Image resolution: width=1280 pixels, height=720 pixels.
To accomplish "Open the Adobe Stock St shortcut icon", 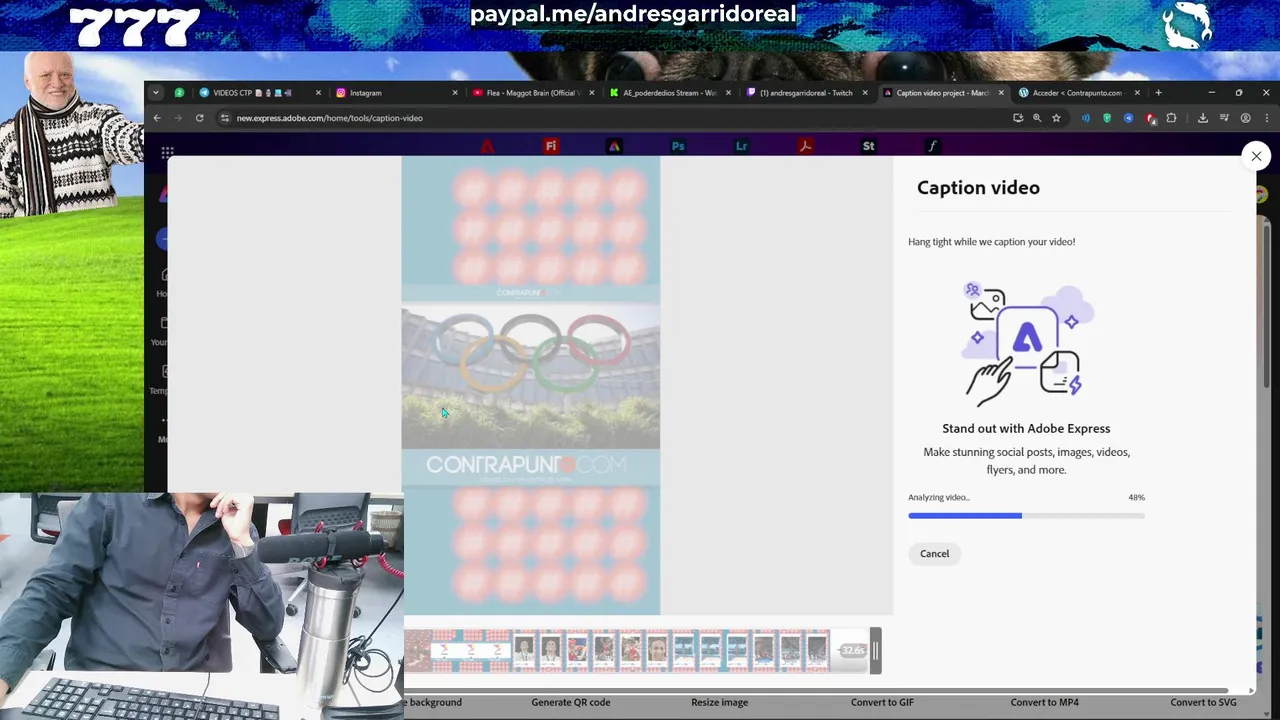I will (x=868, y=146).
